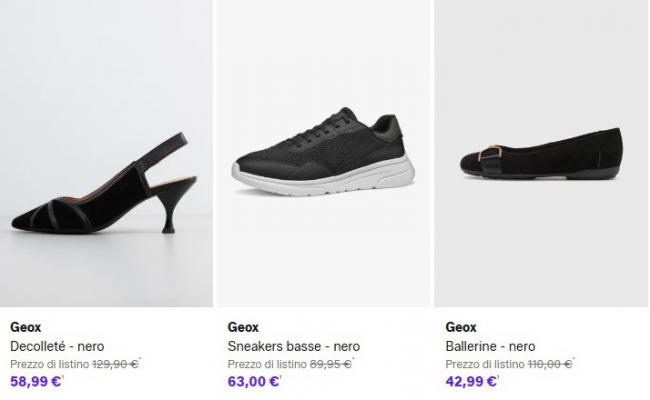This screenshot has height=400, width=650.
Task: Click the Geox brand above Decolleté
Action: [25, 327]
